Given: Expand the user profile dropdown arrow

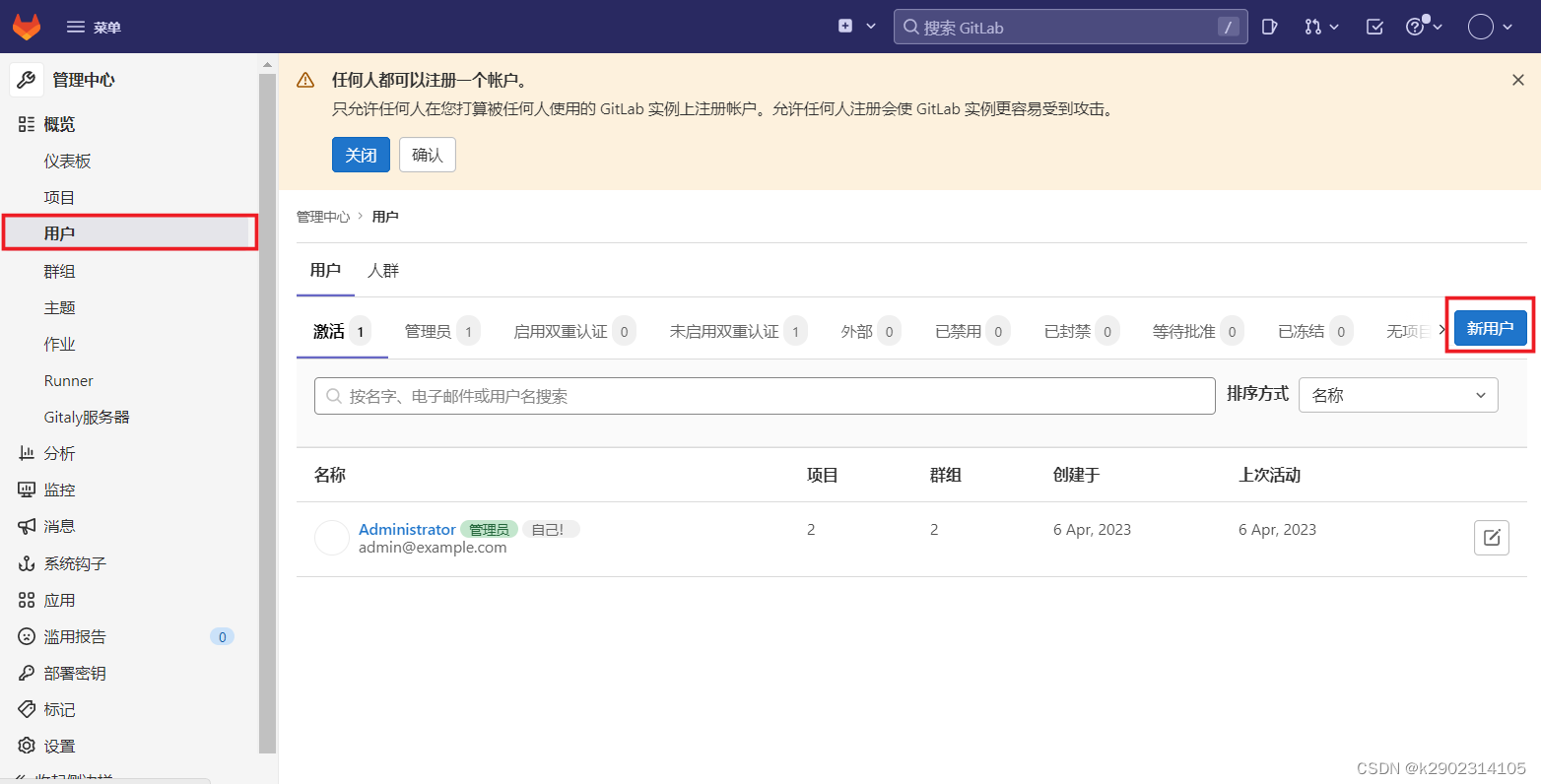Looking at the screenshot, I should [1507, 27].
